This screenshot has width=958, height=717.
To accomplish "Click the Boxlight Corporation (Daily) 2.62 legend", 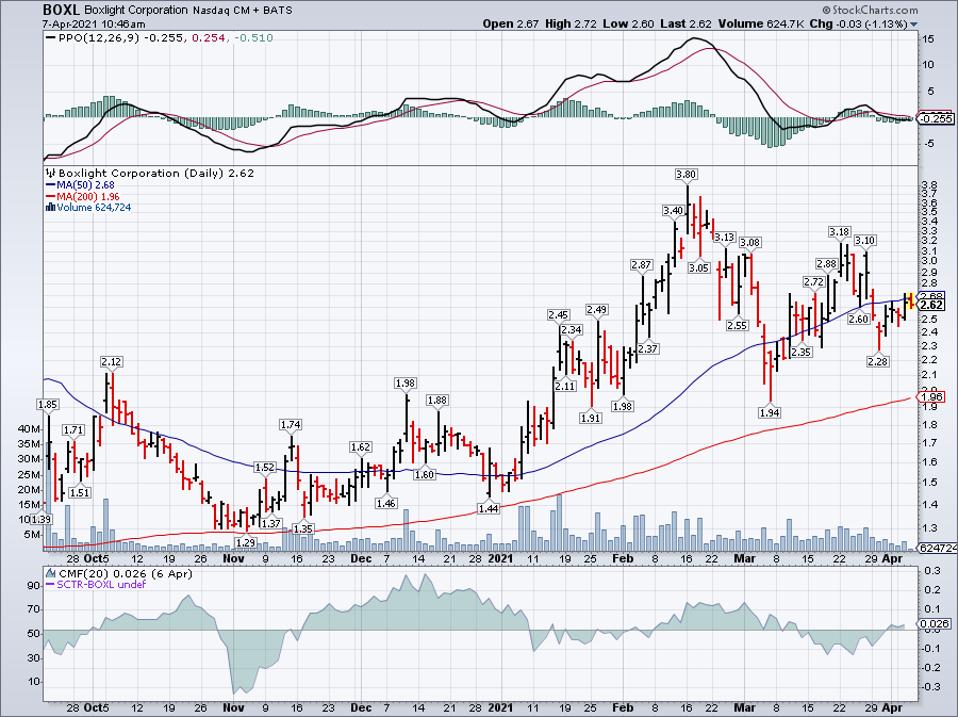I will pos(156,173).
